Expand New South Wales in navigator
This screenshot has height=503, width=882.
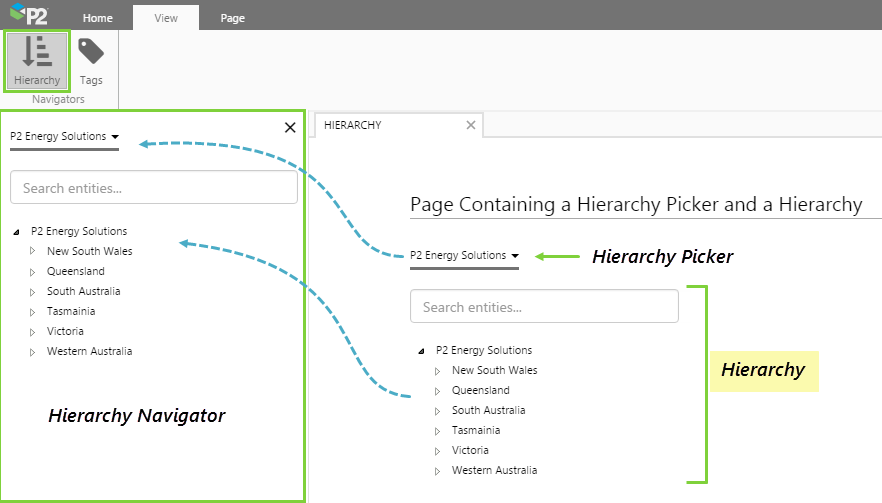tap(33, 252)
